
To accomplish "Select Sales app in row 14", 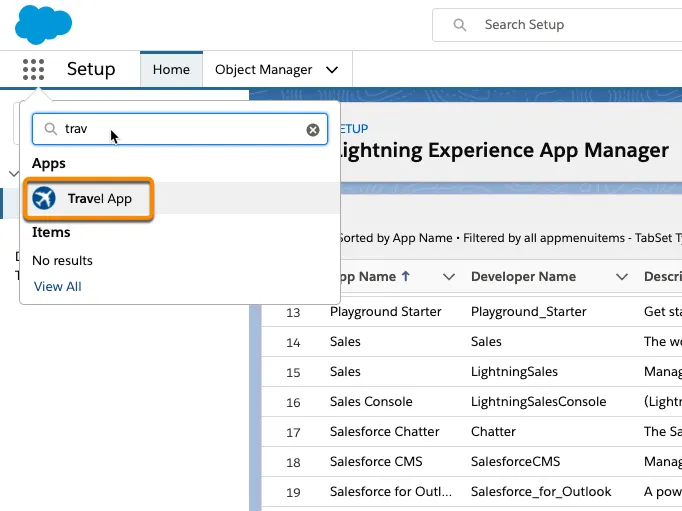I will (345, 341).
